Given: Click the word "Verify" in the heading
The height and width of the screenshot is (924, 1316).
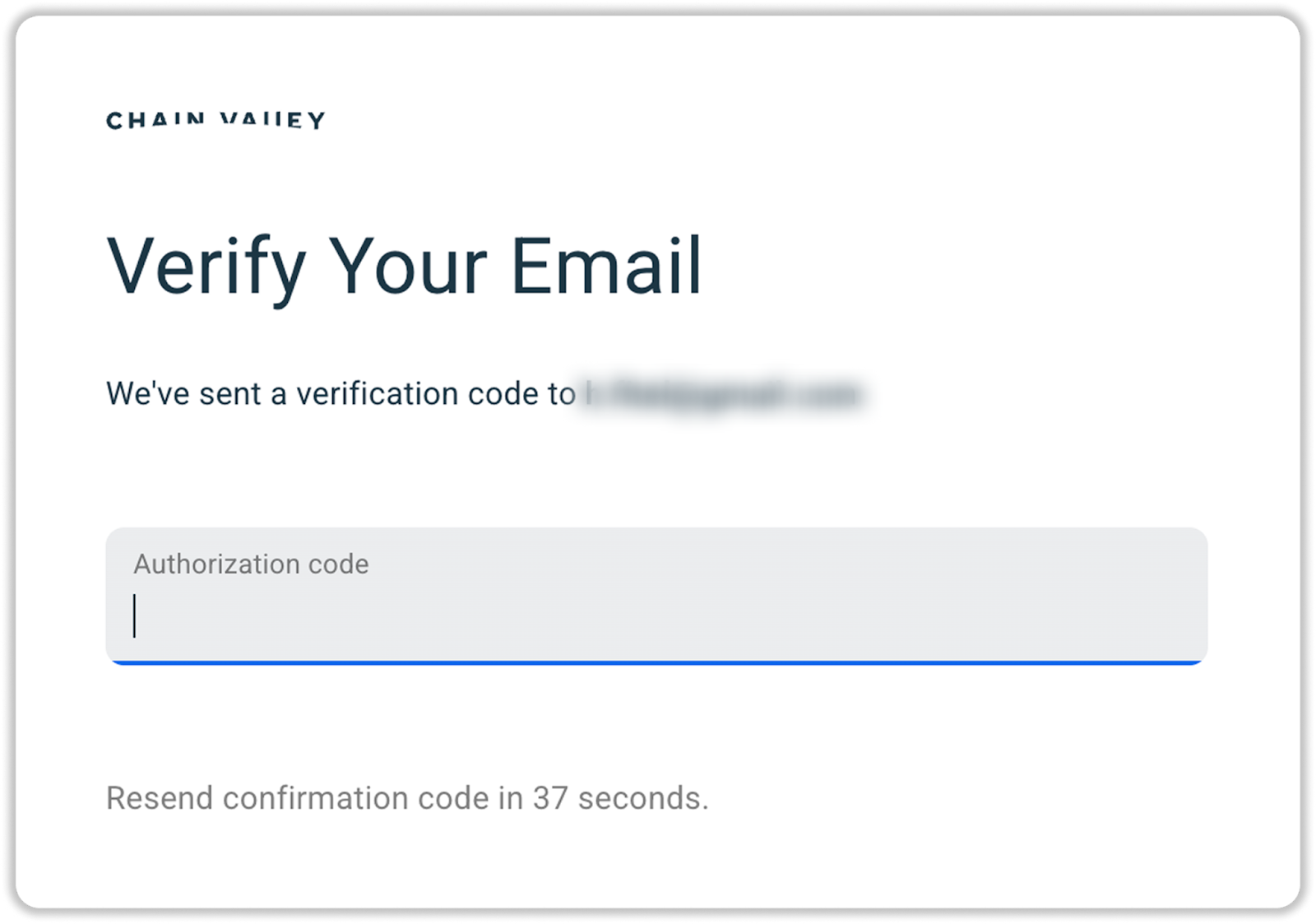Looking at the screenshot, I should 206,267.
